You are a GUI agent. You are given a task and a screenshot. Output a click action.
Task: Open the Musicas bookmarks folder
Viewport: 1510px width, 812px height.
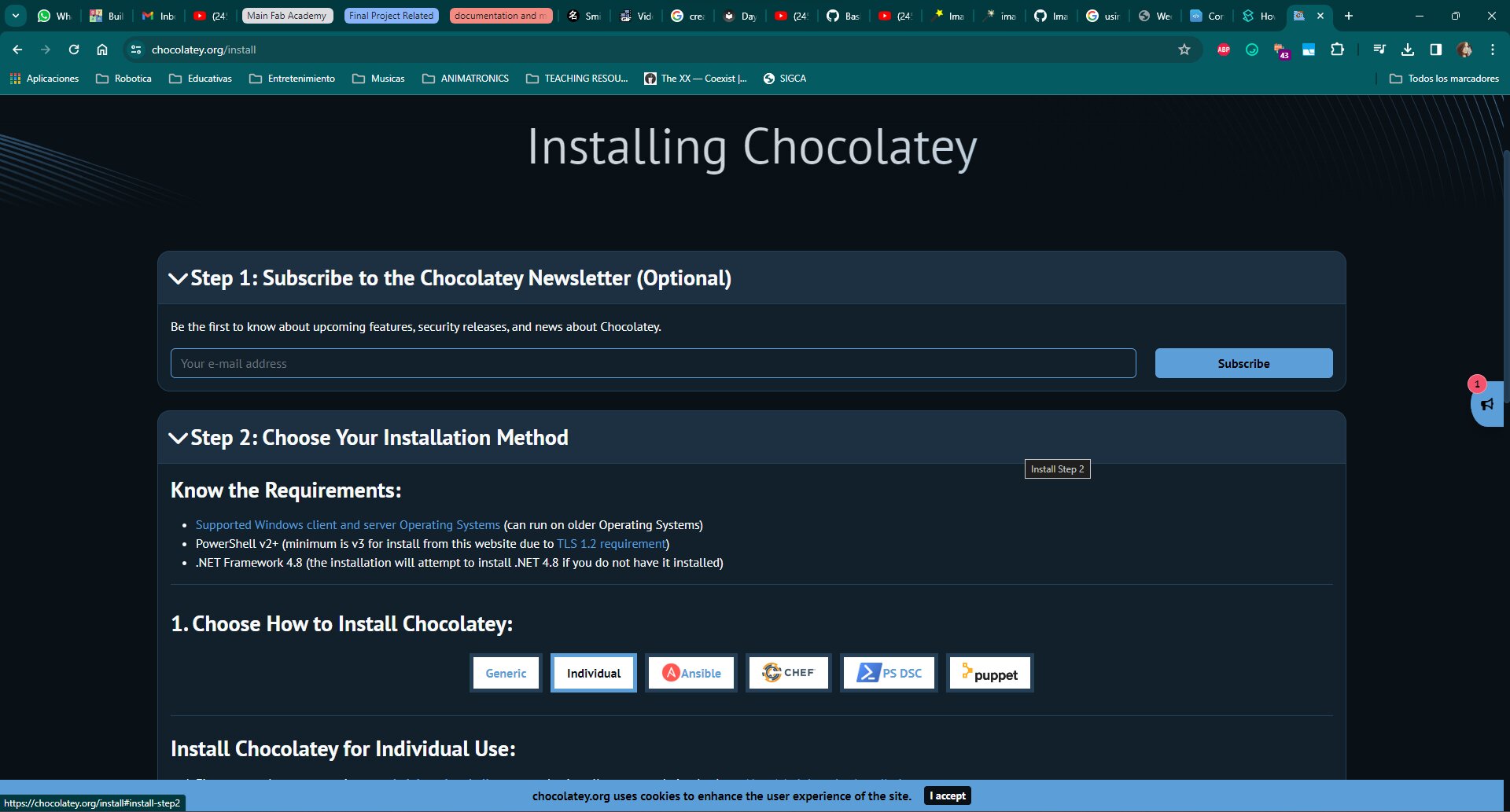coord(378,79)
